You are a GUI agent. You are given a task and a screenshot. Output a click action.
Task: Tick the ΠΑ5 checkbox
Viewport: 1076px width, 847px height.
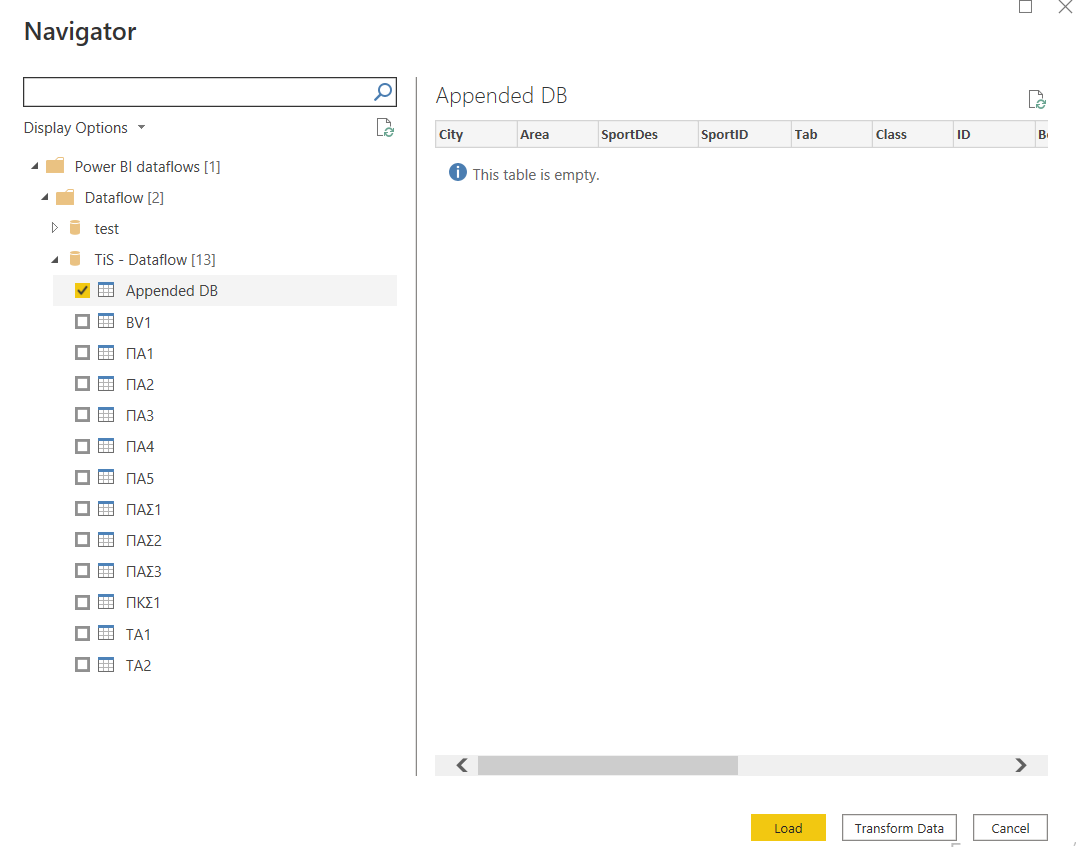[x=82, y=477]
